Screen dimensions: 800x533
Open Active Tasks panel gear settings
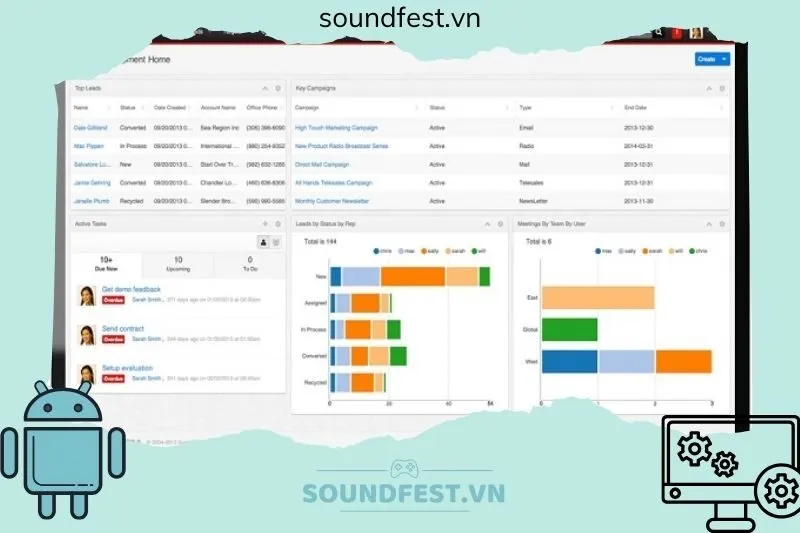pyautogui.click(x=277, y=224)
